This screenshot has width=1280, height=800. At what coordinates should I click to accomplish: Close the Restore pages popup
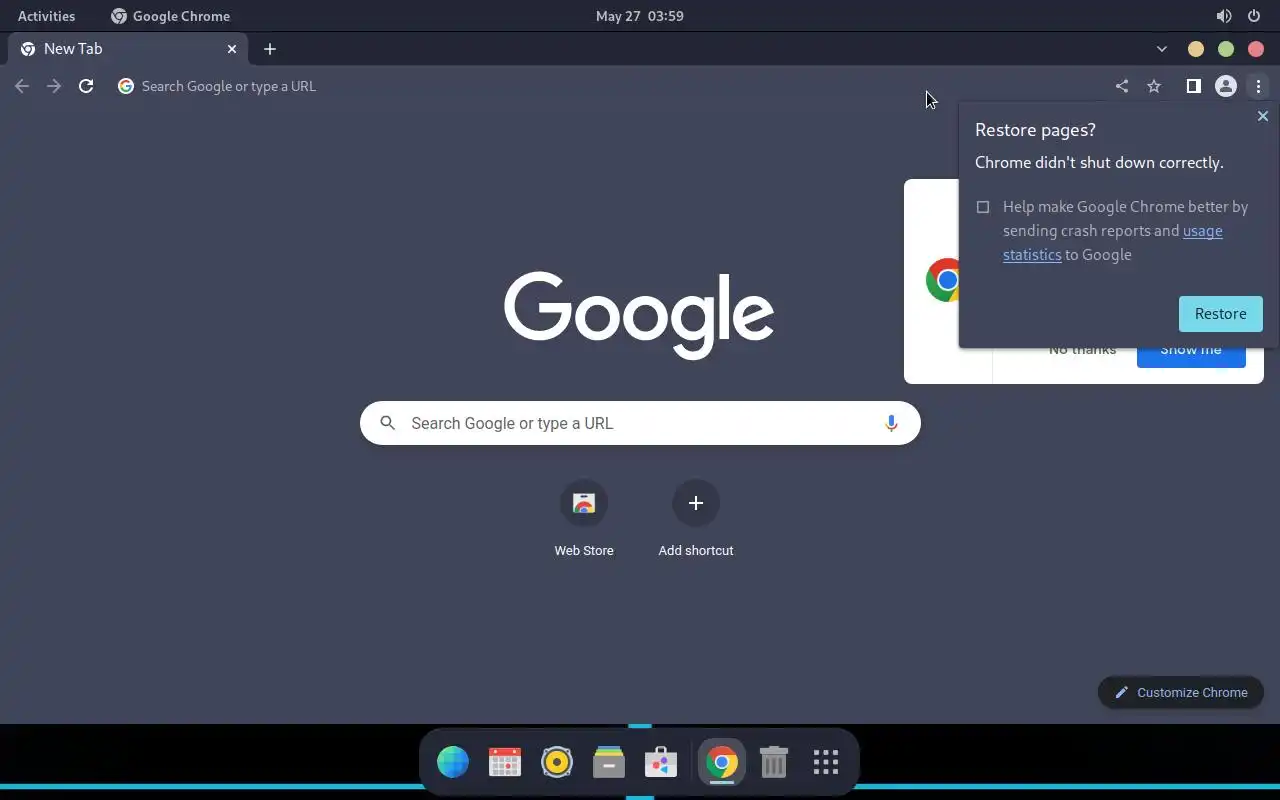tap(1262, 116)
